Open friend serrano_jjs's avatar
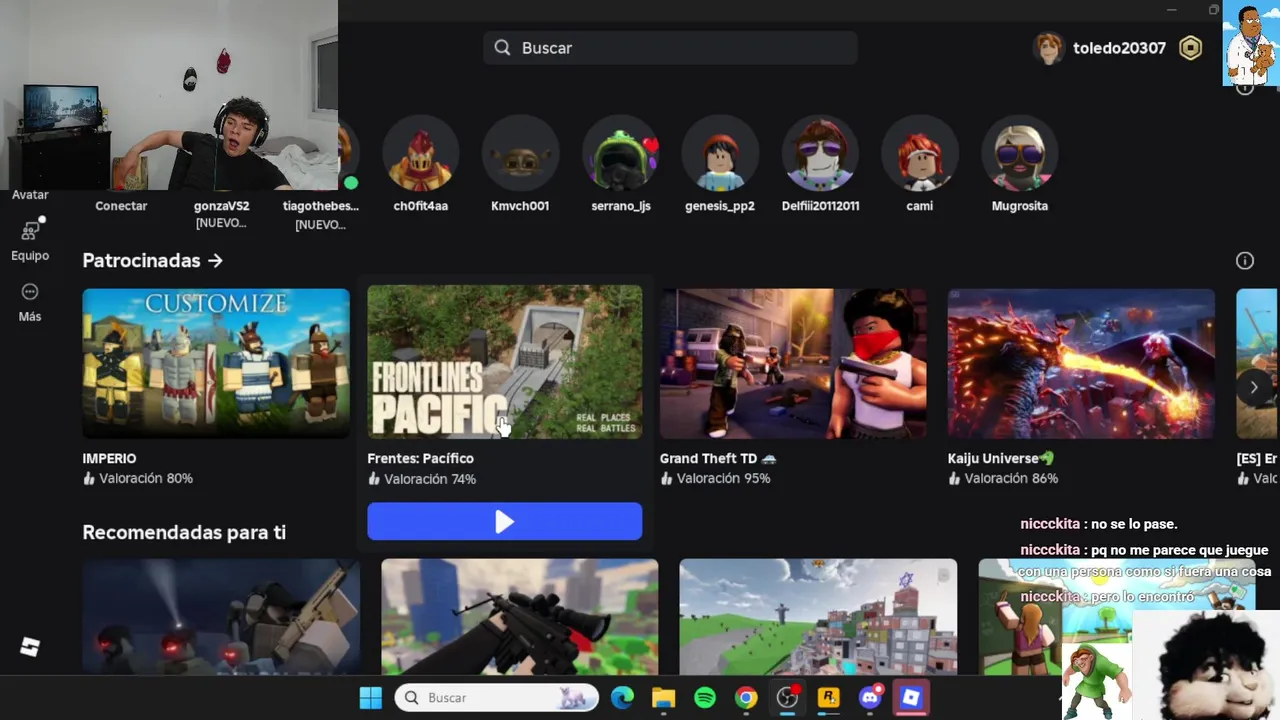Image resolution: width=1280 pixels, height=720 pixels. pyautogui.click(x=620, y=153)
